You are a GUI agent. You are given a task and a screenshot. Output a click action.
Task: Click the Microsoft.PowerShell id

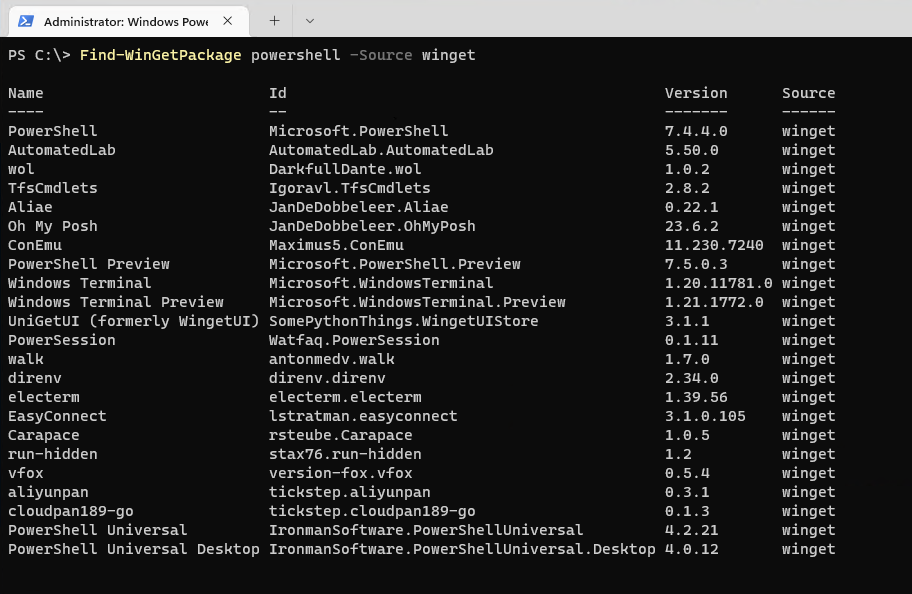click(358, 131)
